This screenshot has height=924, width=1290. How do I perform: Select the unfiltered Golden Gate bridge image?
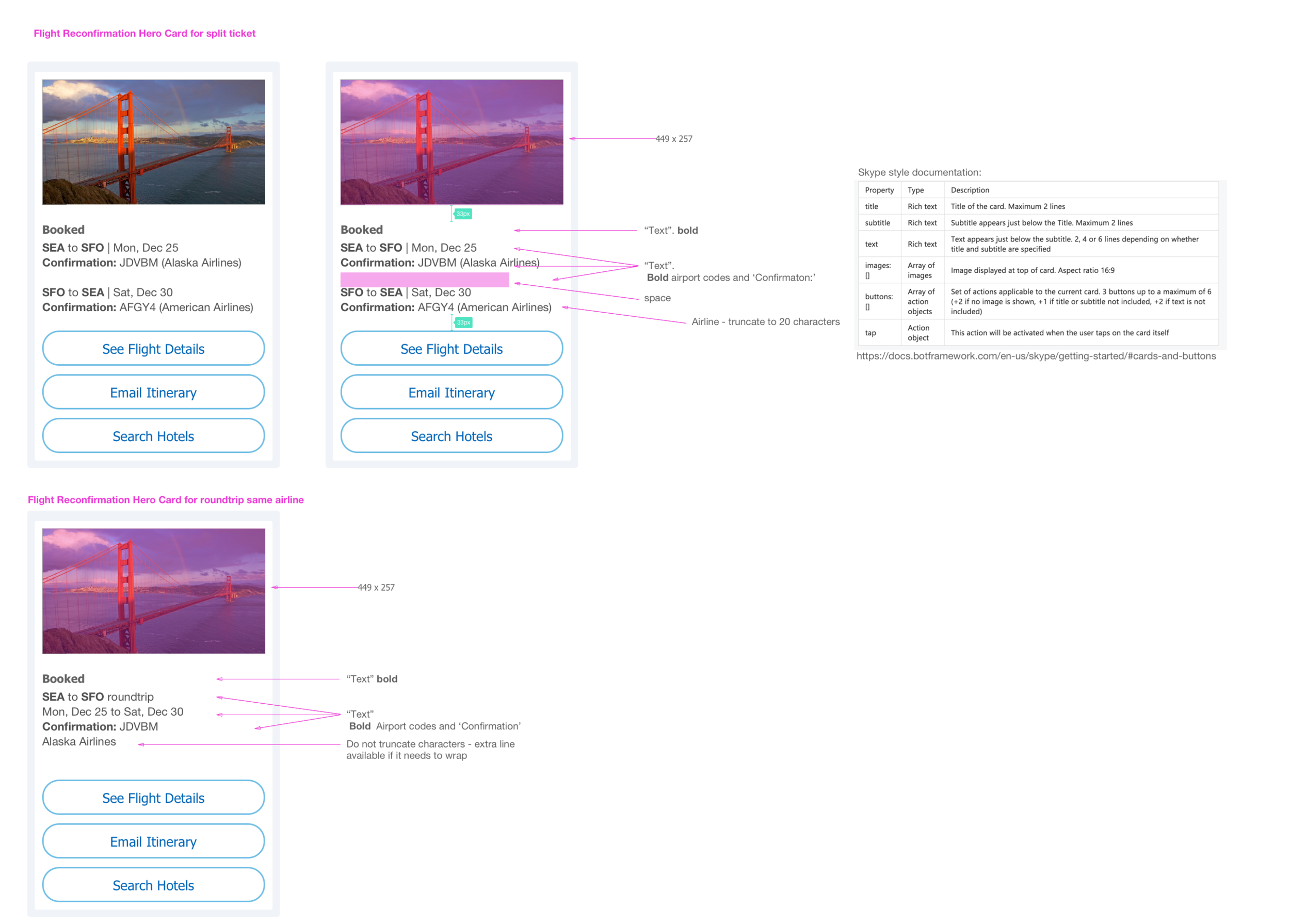(153, 141)
